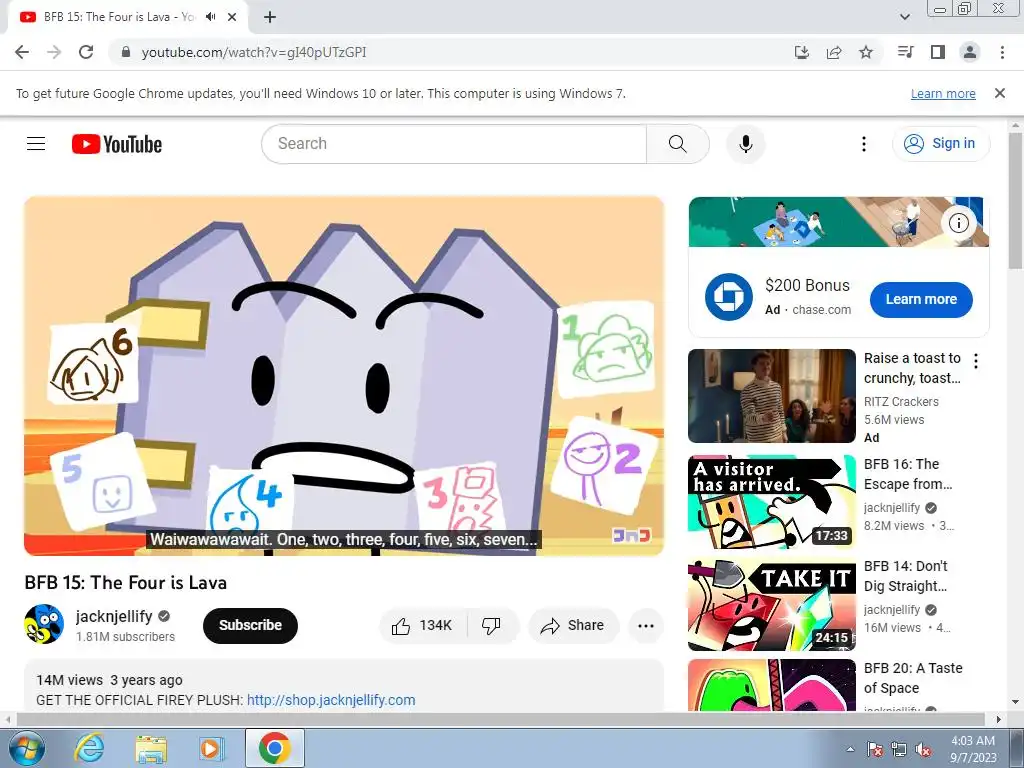Open more actions ellipsis under video
The width and height of the screenshot is (1024, 768).
point(645,626)
